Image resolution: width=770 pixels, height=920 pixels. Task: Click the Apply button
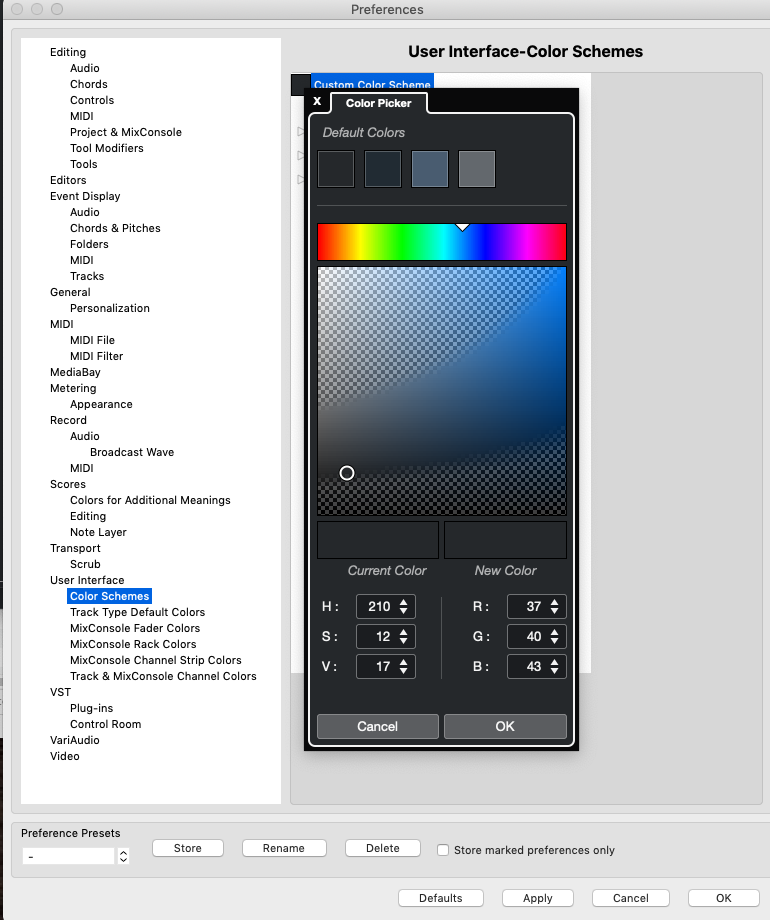[538, 898]
